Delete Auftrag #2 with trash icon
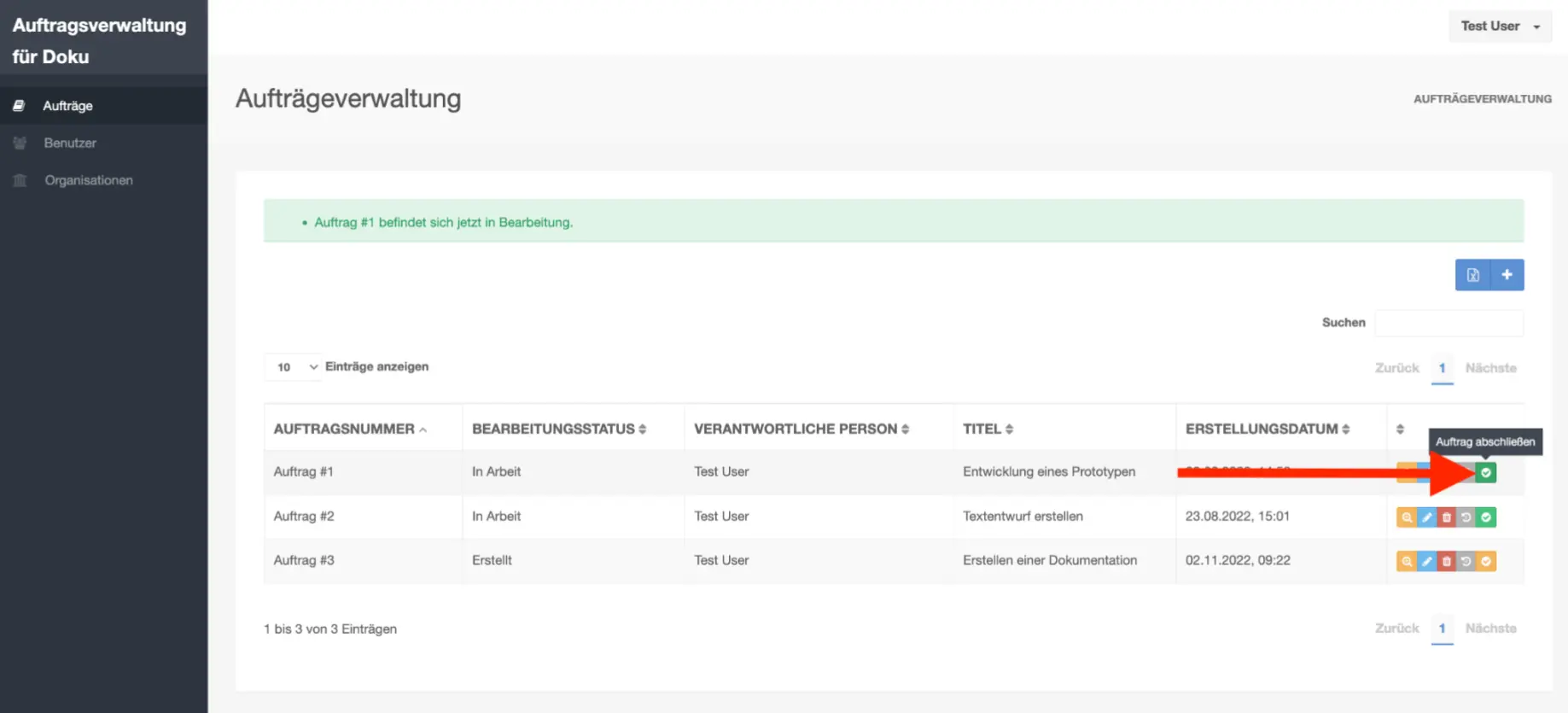This screenshot has height=713, width=1568. [x=1446, y=517]
